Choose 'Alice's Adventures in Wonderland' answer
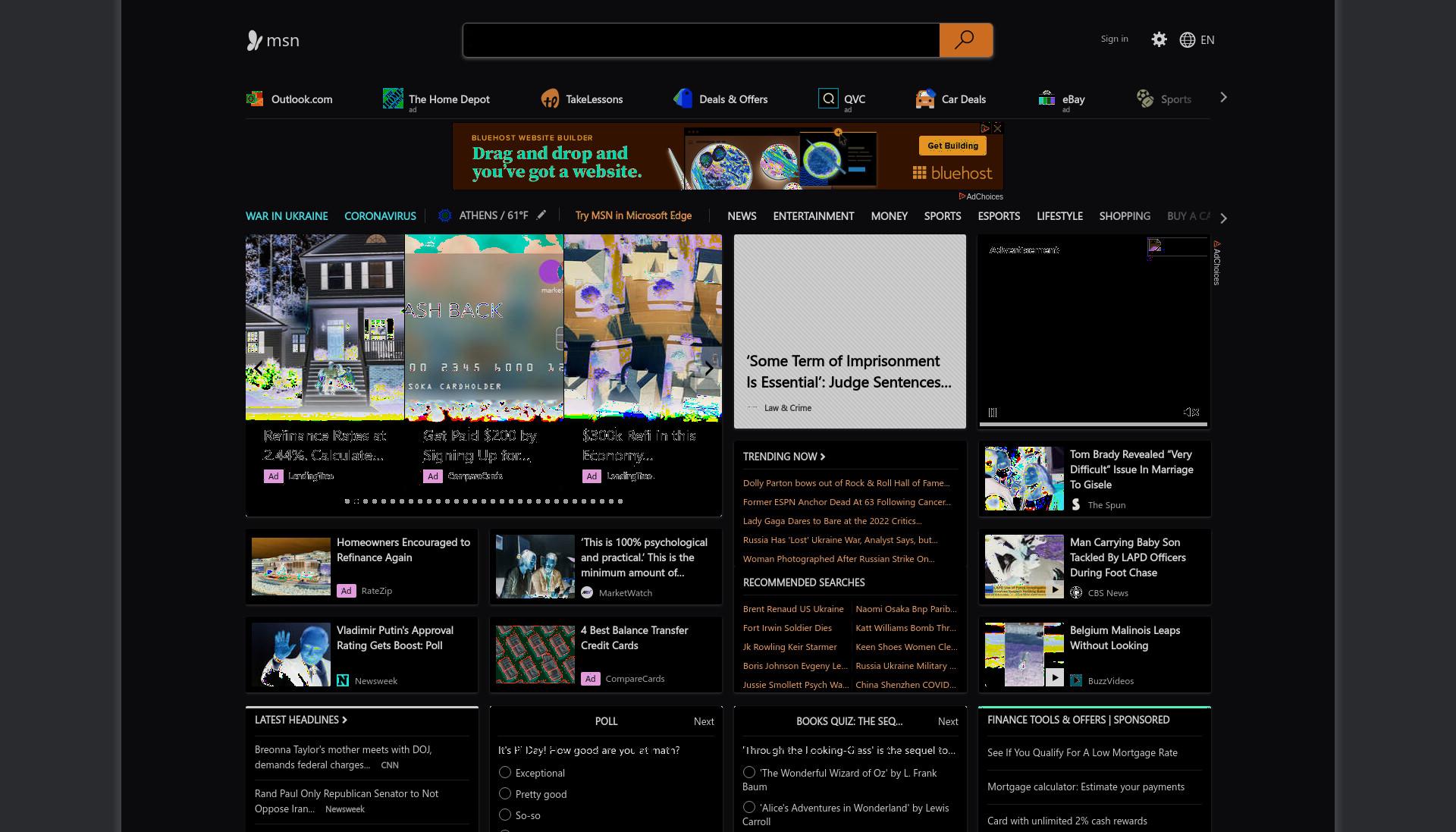The height and width of the screenshot is (832, 1456). click(749, 807)
